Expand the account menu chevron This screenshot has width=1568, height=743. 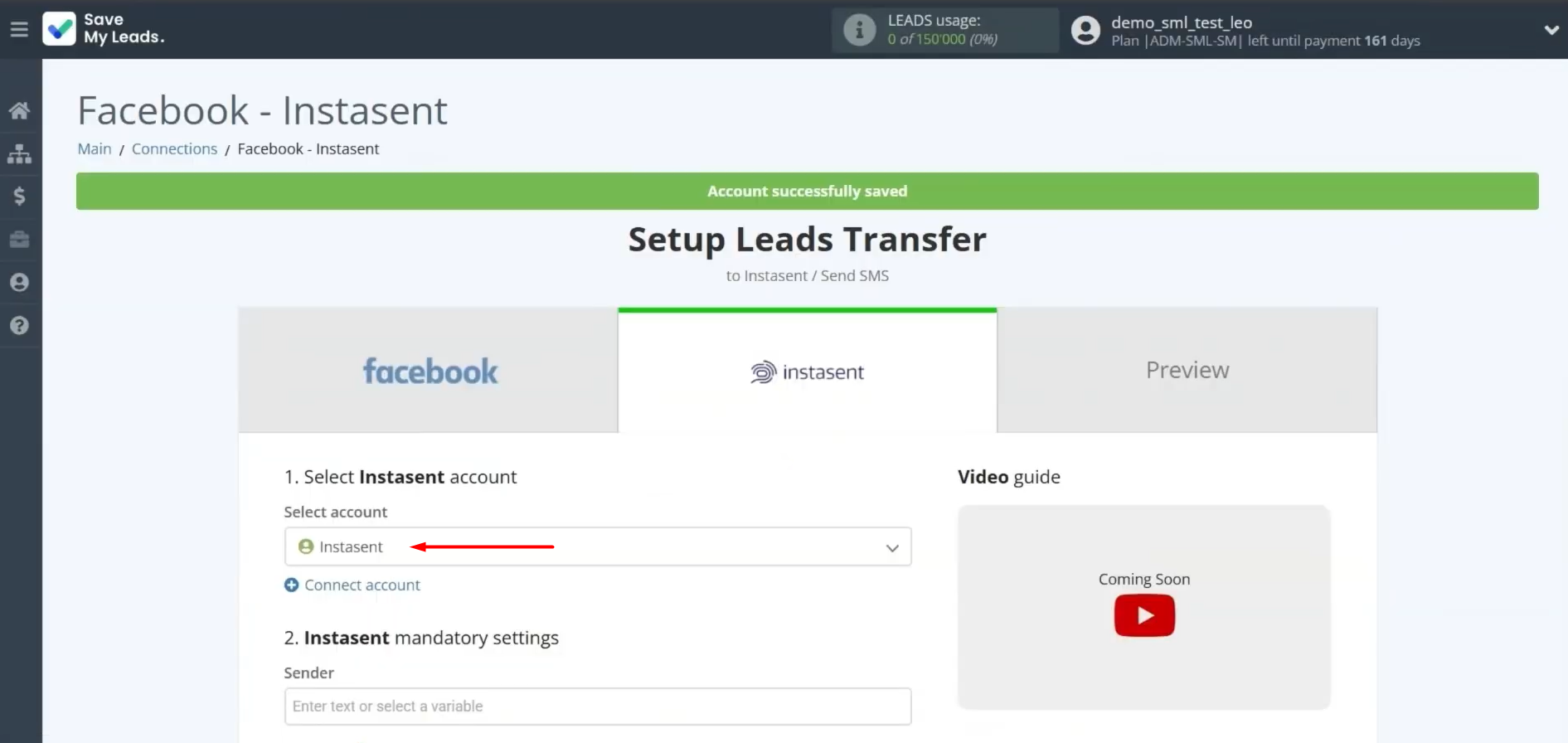(1551, 30)
